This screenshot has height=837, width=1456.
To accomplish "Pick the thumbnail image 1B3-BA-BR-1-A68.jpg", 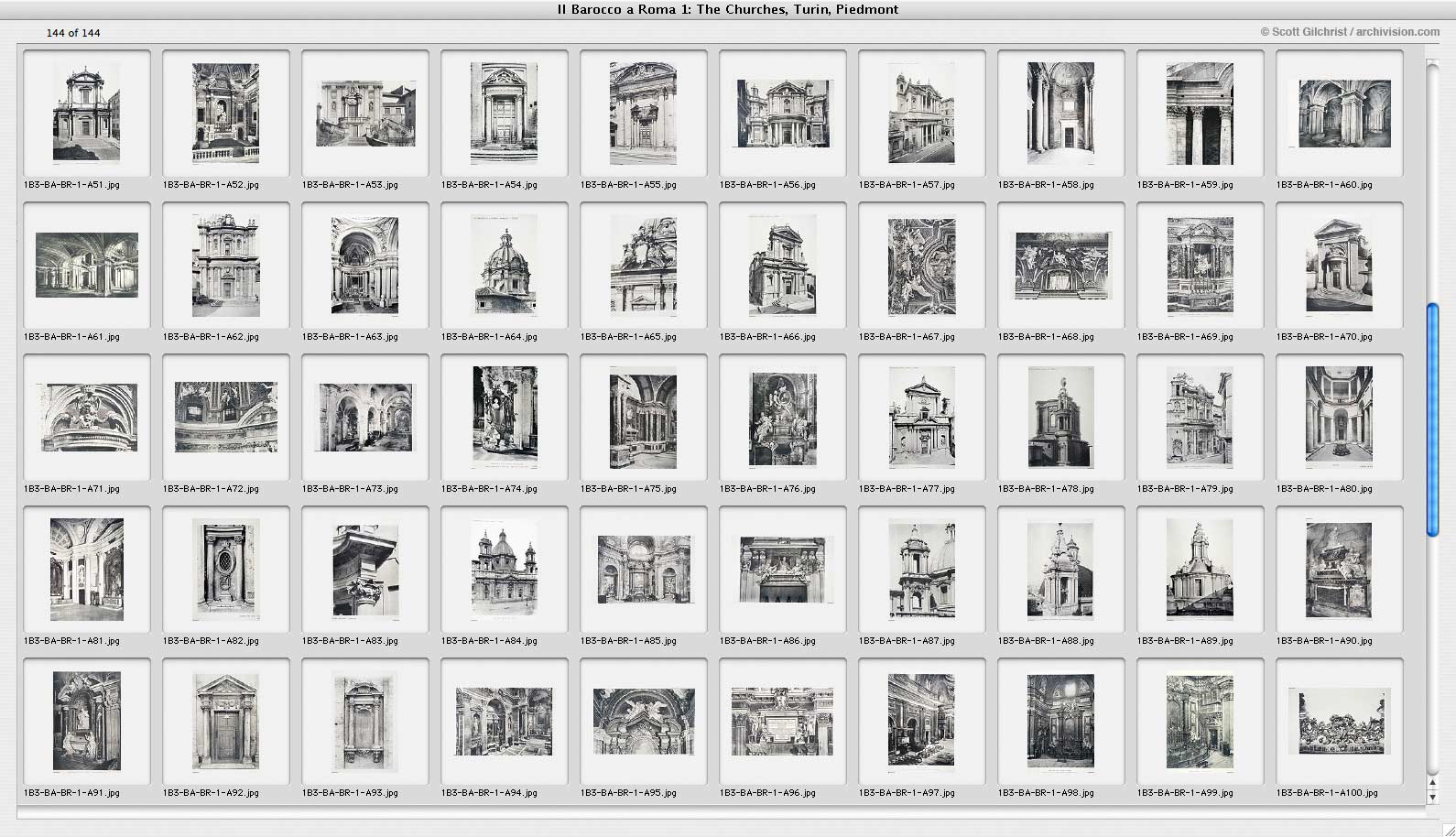I will tap(1061, 266).
